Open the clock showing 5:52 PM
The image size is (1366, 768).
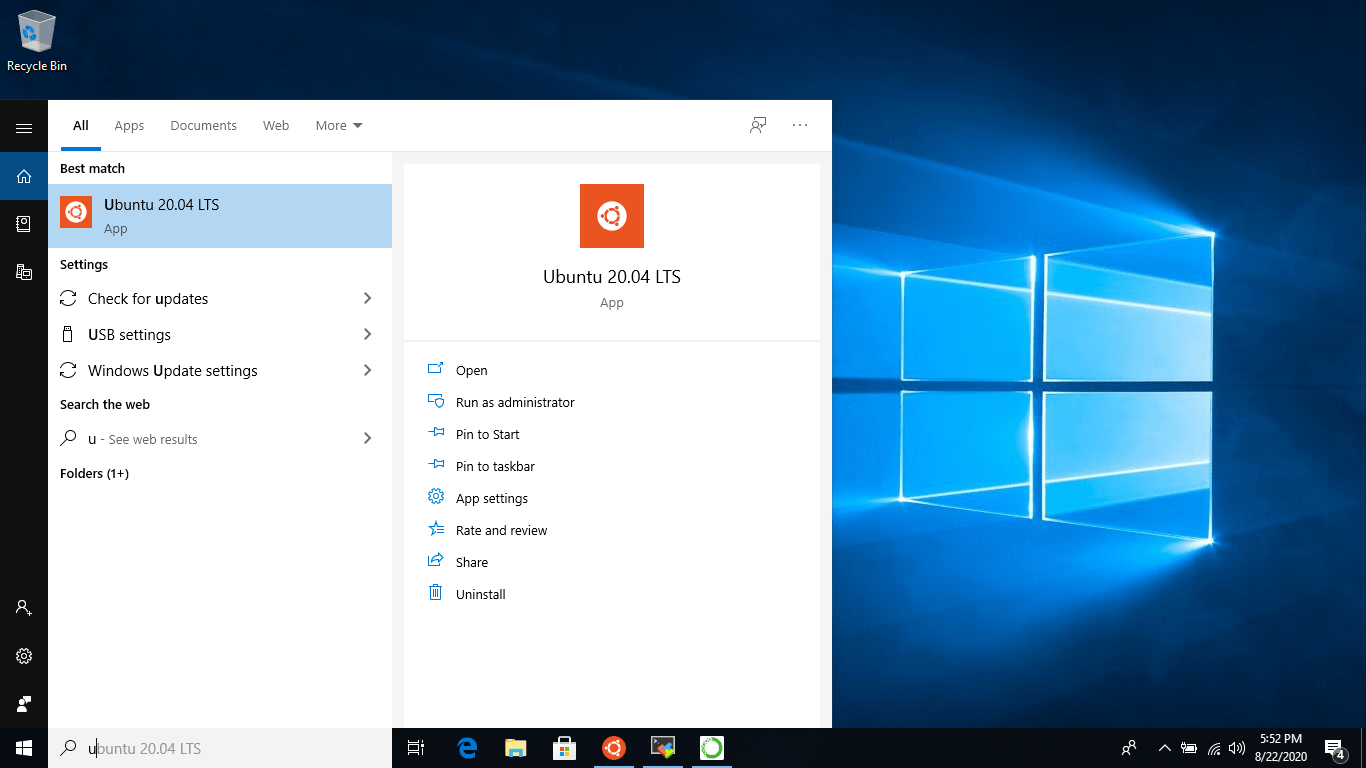1281,748
